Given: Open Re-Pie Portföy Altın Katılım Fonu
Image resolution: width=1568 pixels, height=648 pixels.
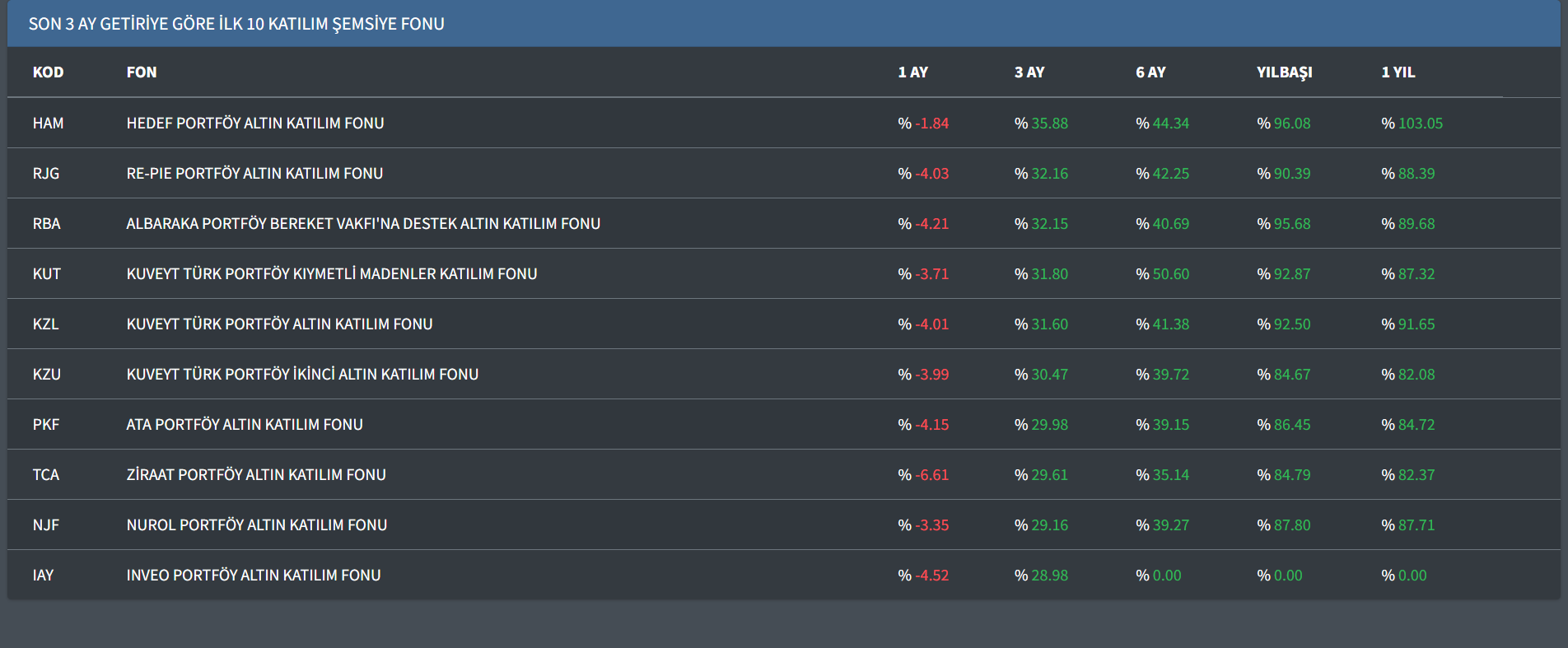Looking at the screenshot, I should [x=254, y=174].
